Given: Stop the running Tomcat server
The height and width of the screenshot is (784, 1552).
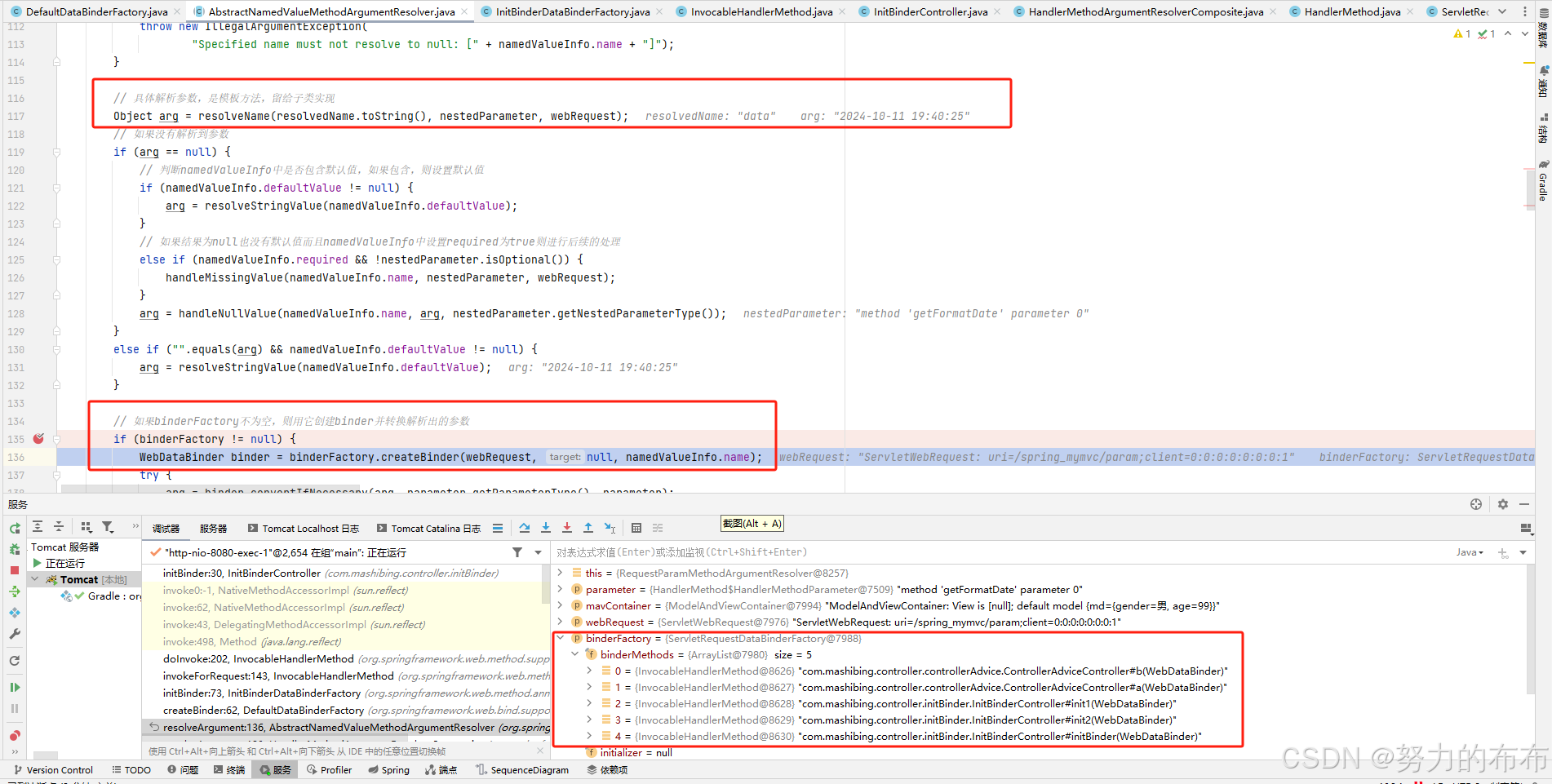Looking at the screenshot, I should pos(15,570).
